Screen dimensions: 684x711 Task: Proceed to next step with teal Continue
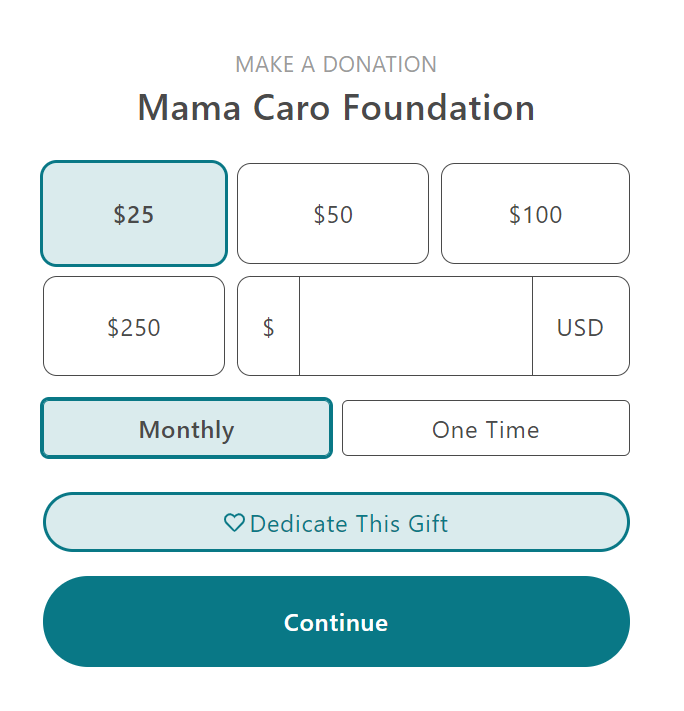tap(336, 622)
